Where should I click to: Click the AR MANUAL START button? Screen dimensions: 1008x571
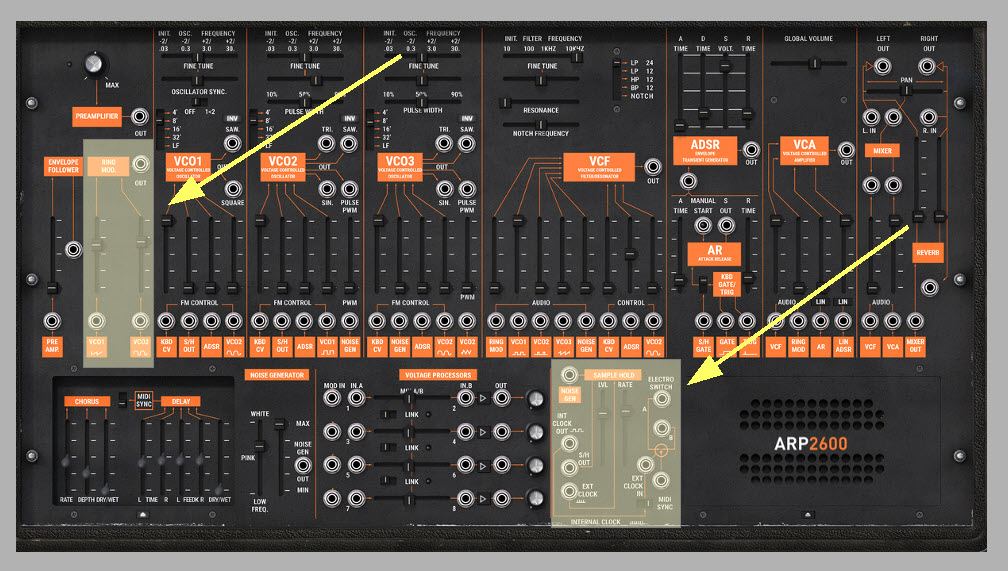click(x=703, y=226)
